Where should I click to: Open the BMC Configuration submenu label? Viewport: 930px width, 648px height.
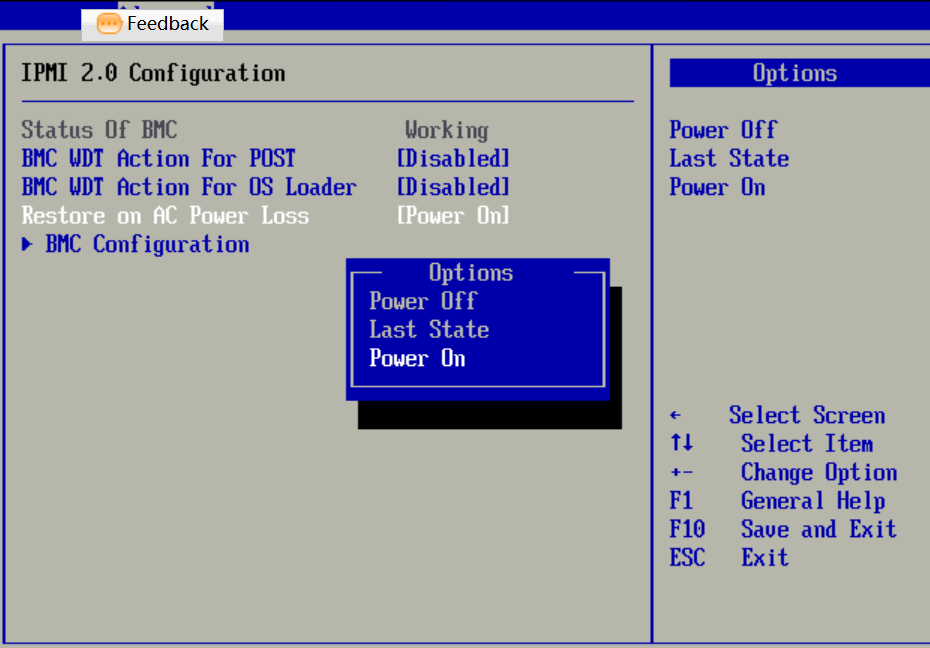(147, 245)
